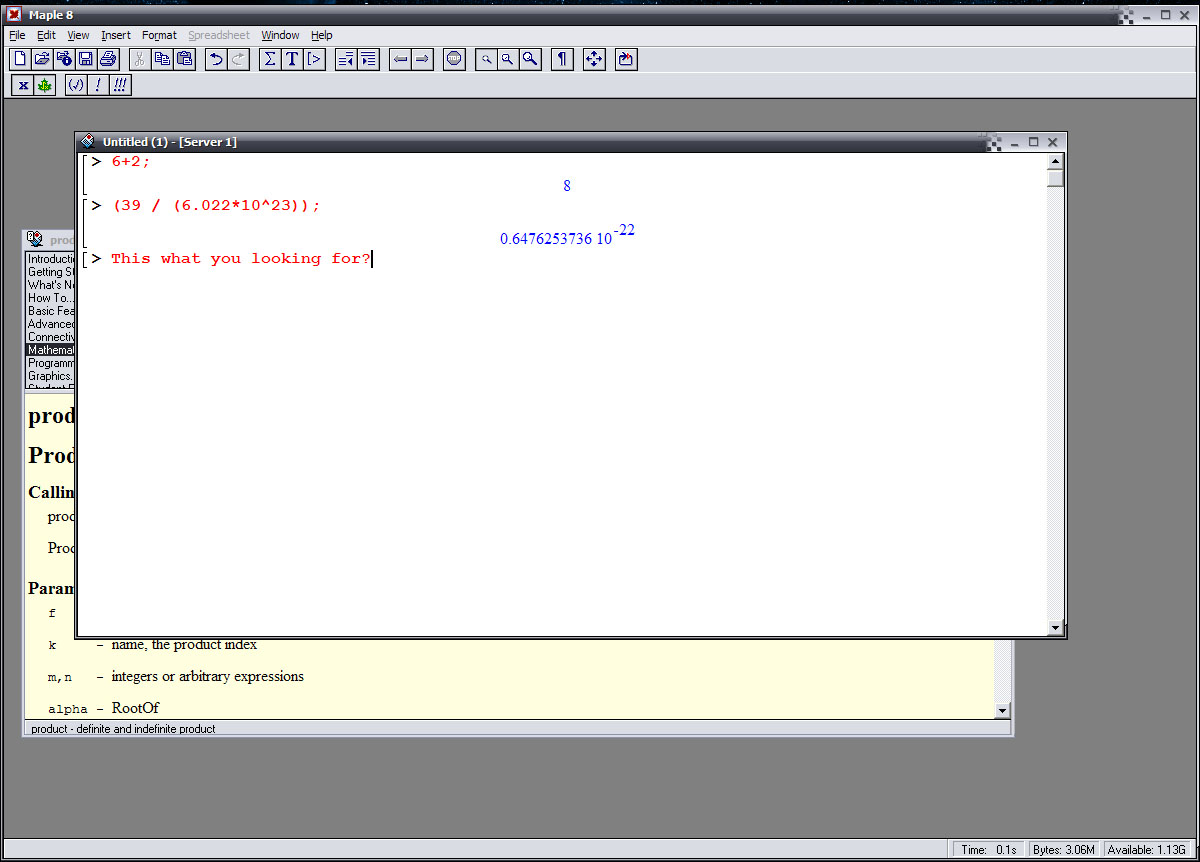Click "RootOf" text in the help window

135,708
